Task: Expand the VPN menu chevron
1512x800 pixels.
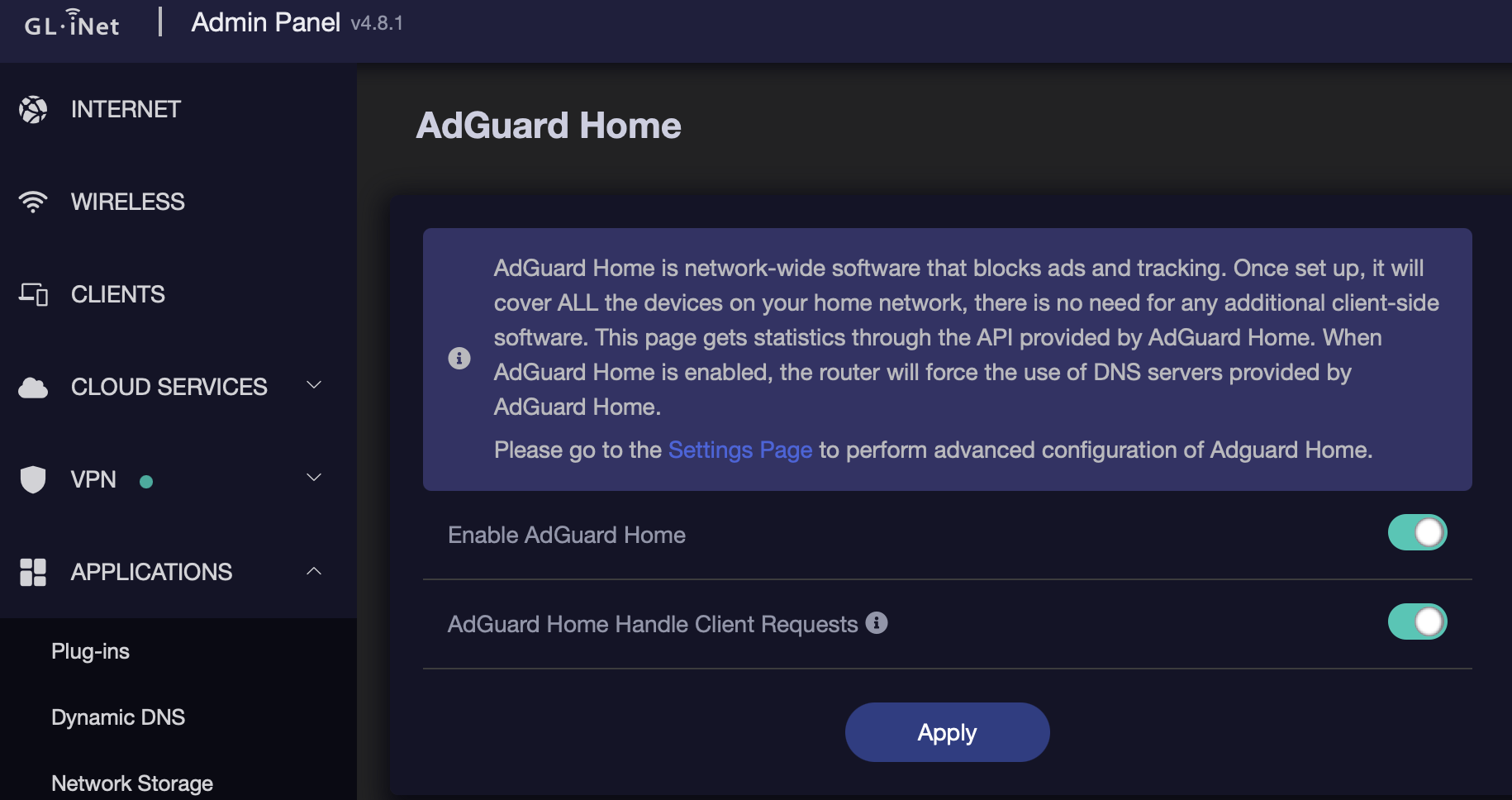Action: coord(314,478)
